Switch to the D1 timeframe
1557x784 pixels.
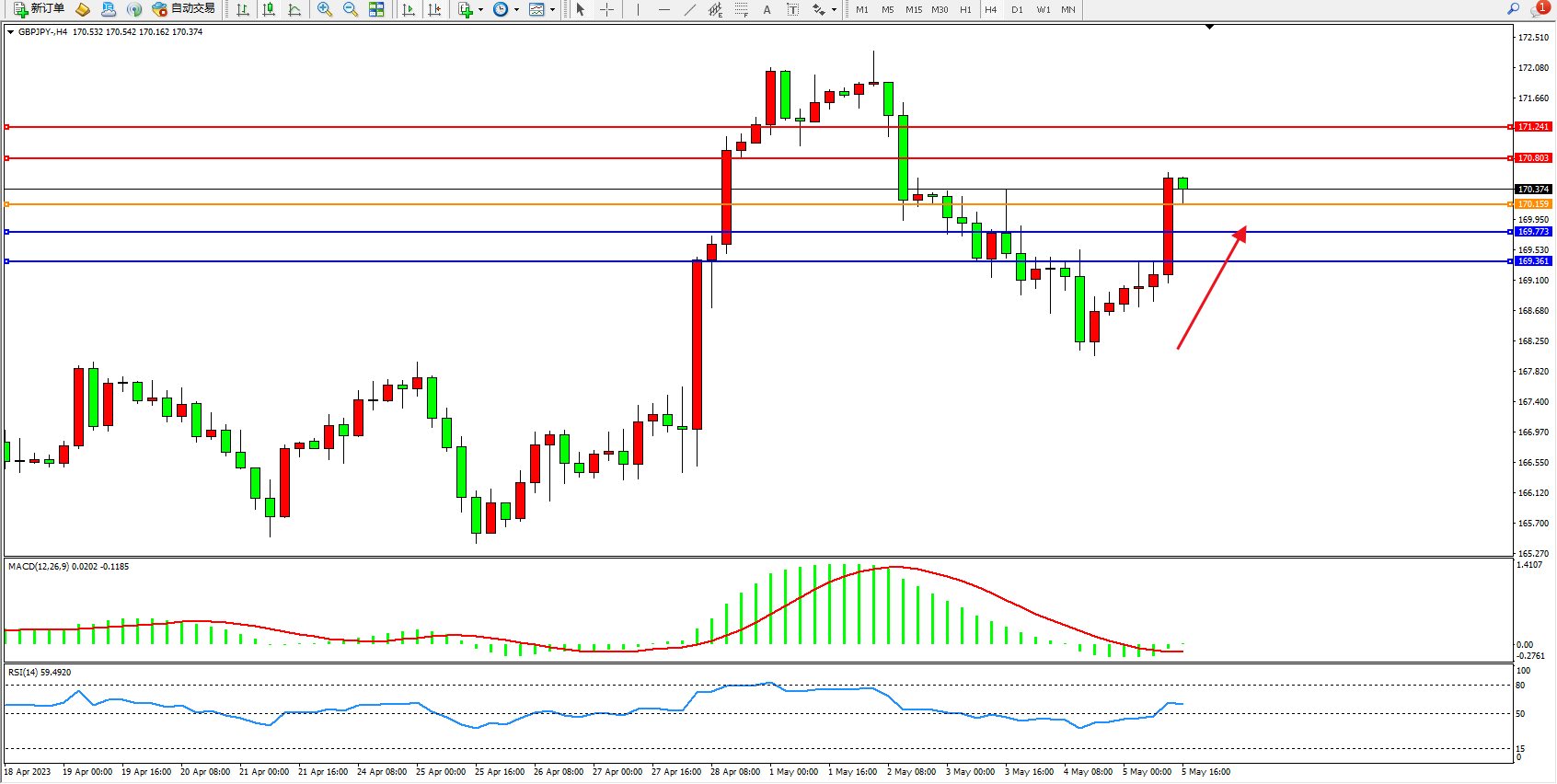[1017, 10]
